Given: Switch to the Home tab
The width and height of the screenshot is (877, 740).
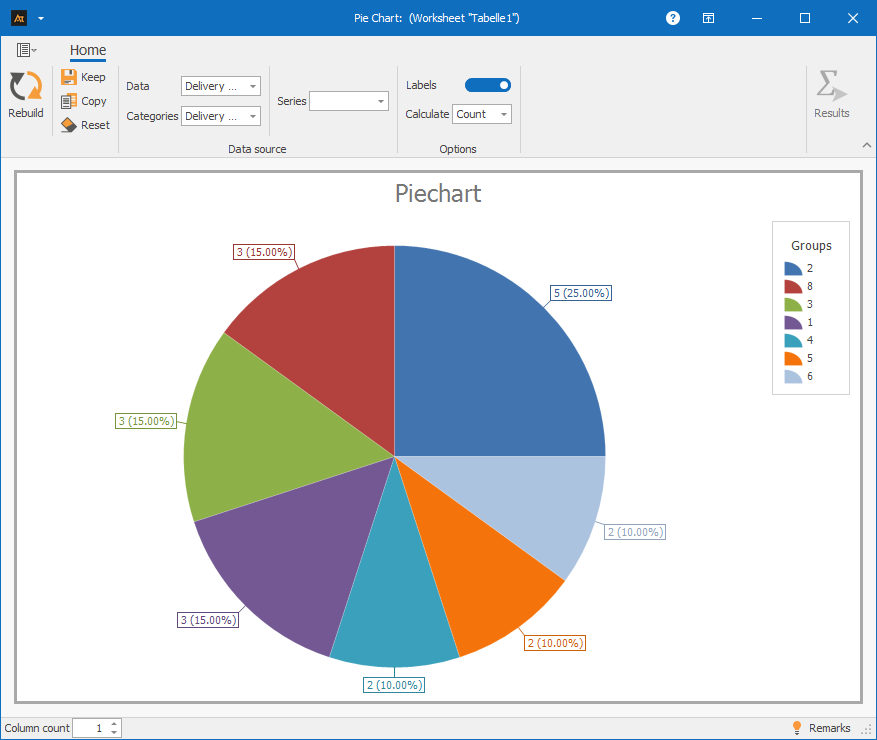Looking at the screenshot, I should (88, 50).
